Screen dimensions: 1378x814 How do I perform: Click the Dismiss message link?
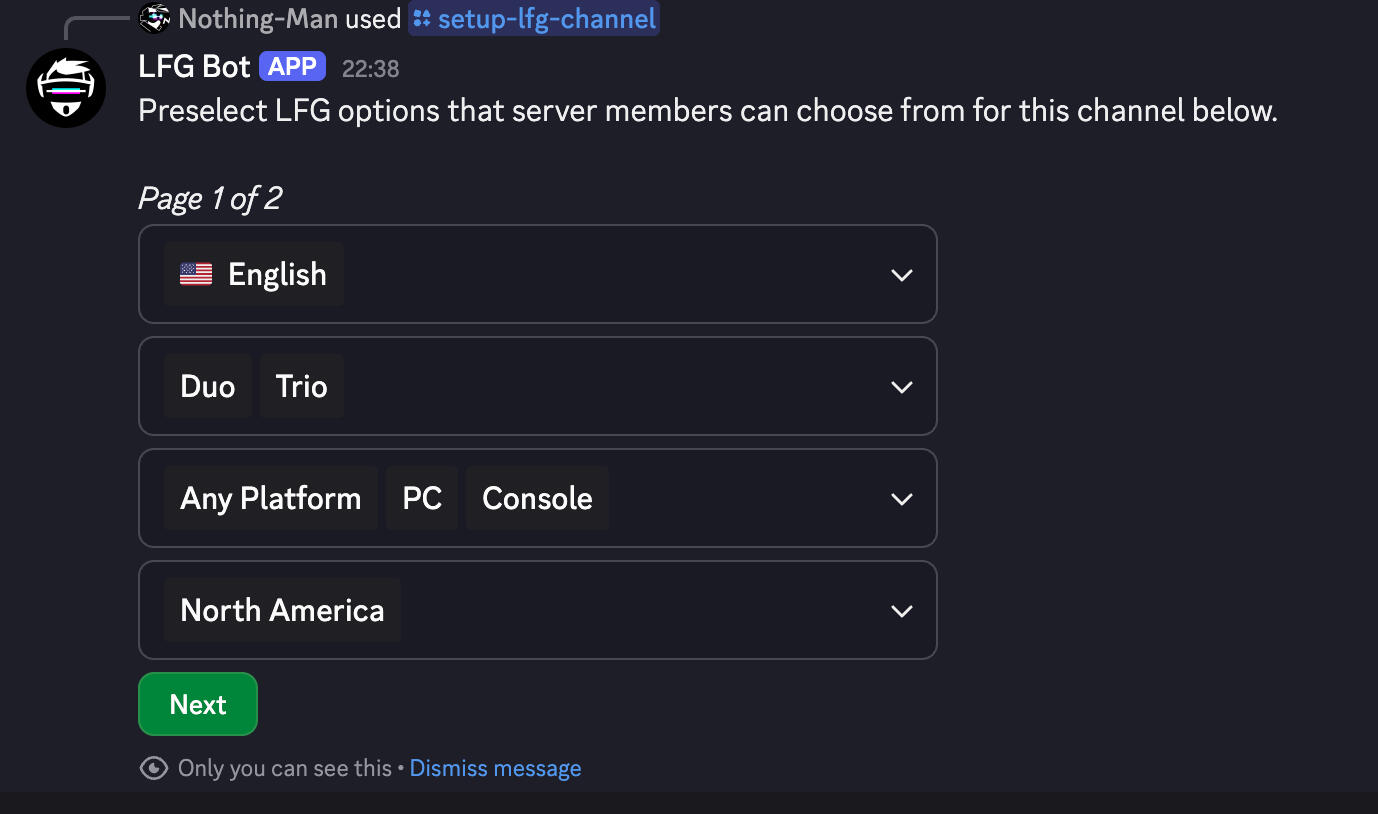[495, 768]
